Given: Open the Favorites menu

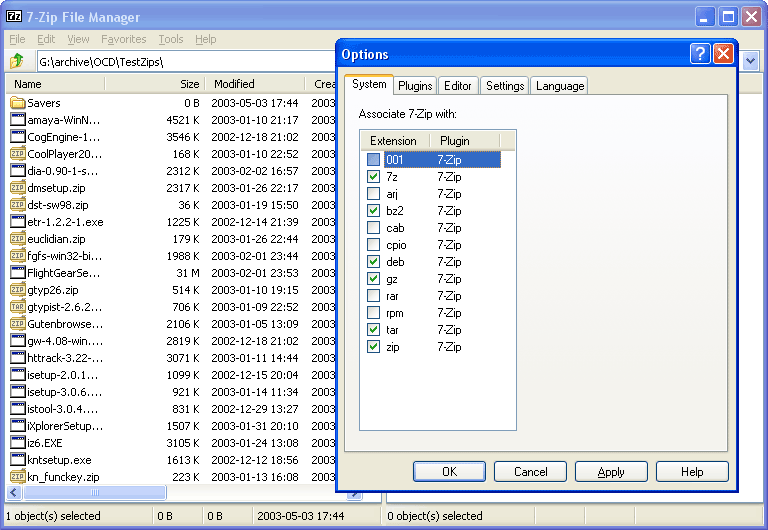Looking at the screenshot, I should 123,39.
